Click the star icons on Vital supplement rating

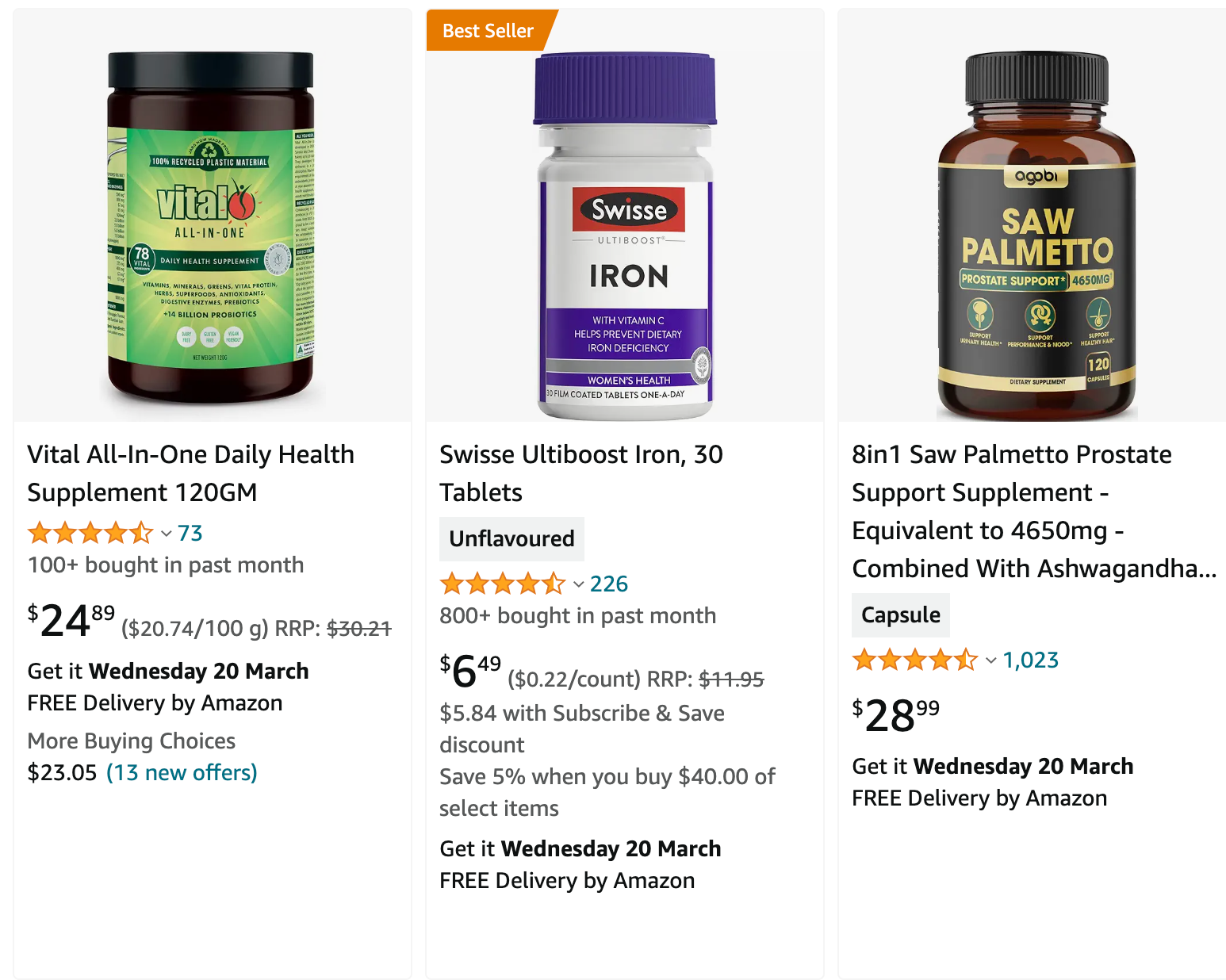click(x=91, y=533)
